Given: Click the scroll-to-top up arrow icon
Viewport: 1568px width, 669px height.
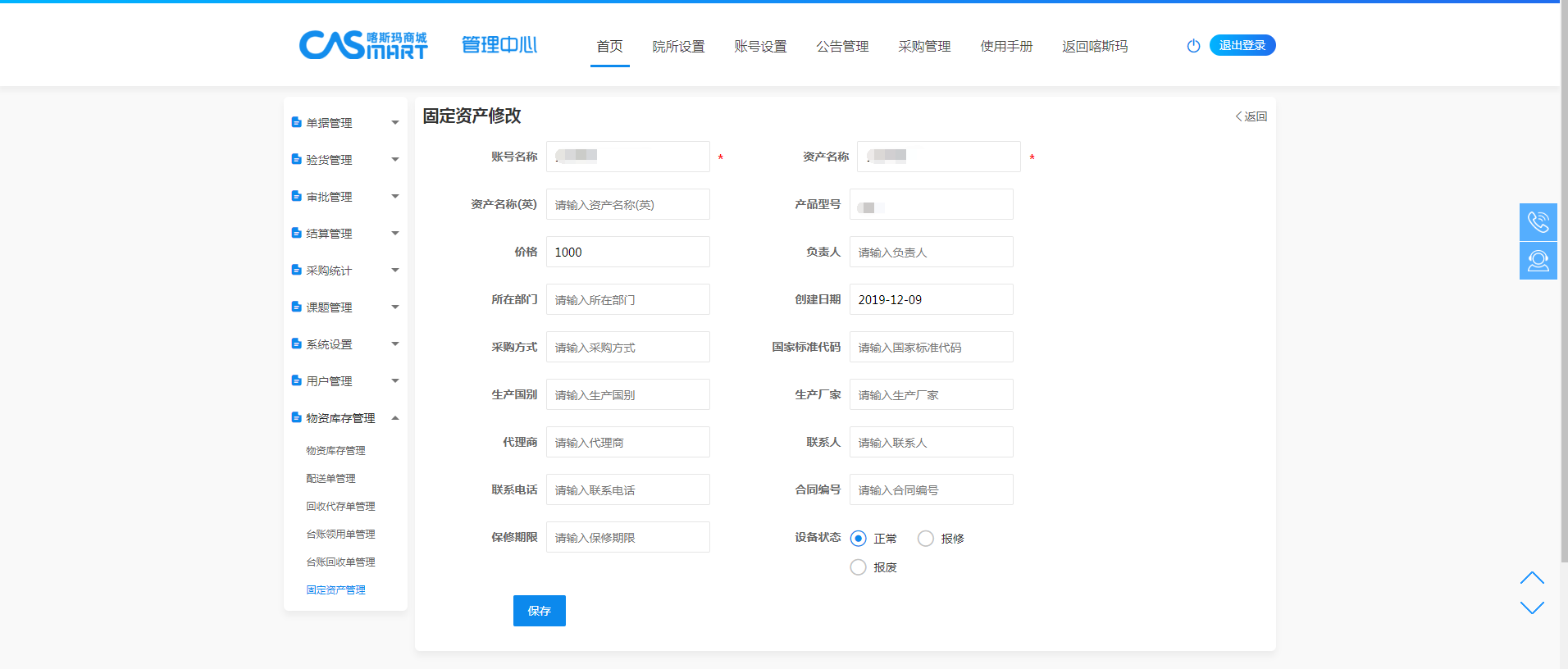Looking at the screenshot, I should click(x=1531, y=578).
